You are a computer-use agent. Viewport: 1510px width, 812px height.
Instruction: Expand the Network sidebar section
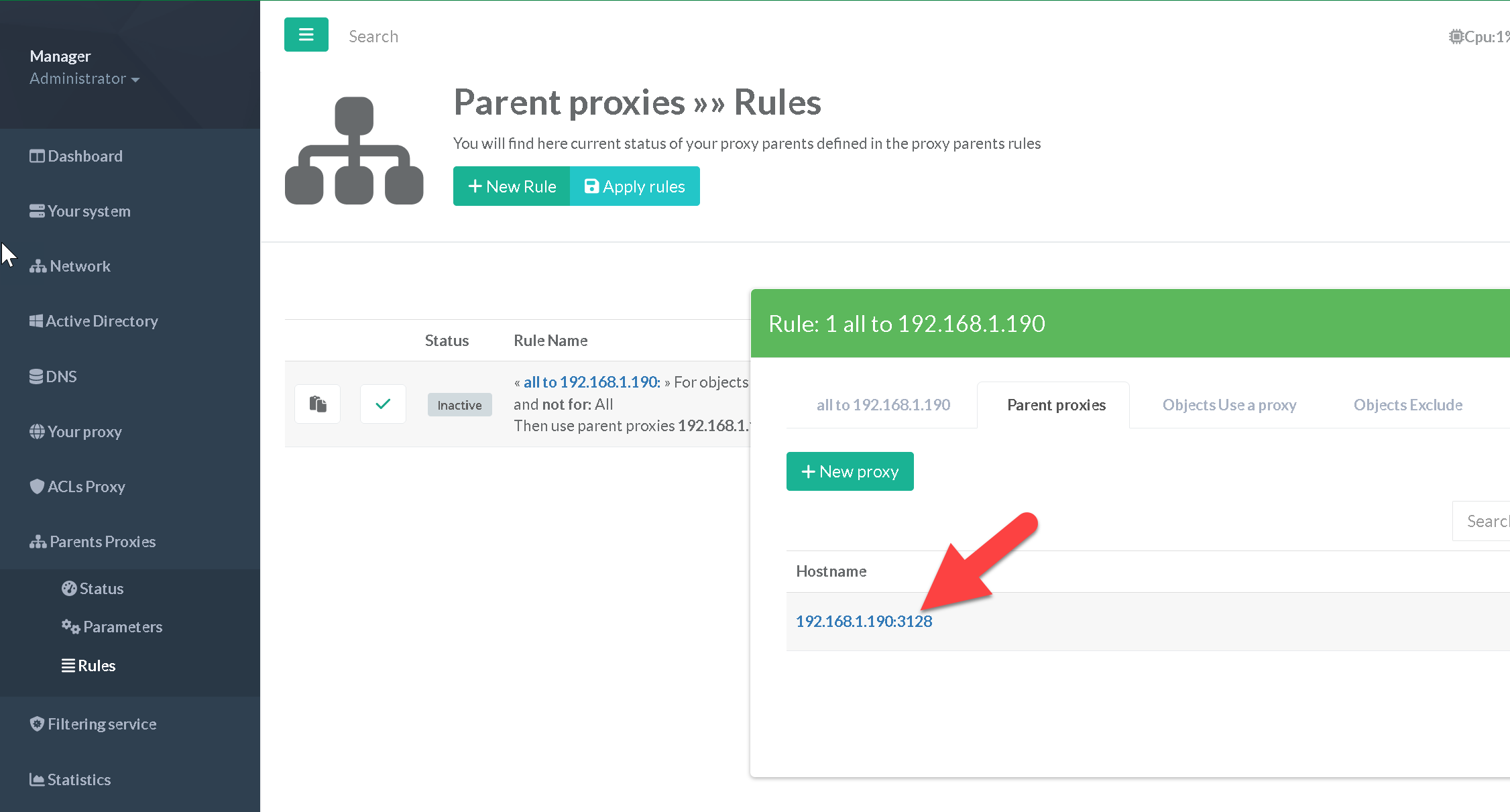(70, 266)
